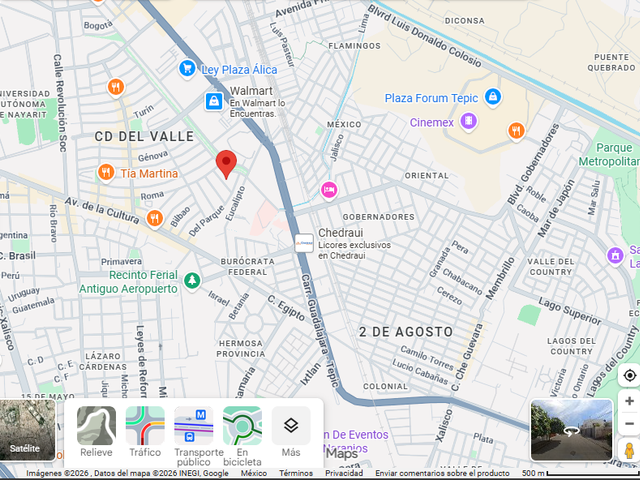Switch to Satélite map view

tap(27, 430)
